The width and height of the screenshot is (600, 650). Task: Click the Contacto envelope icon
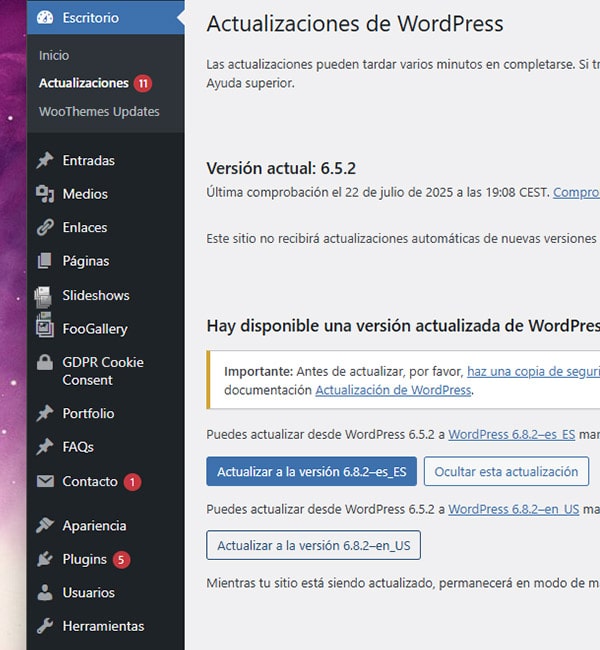(45, 481)
